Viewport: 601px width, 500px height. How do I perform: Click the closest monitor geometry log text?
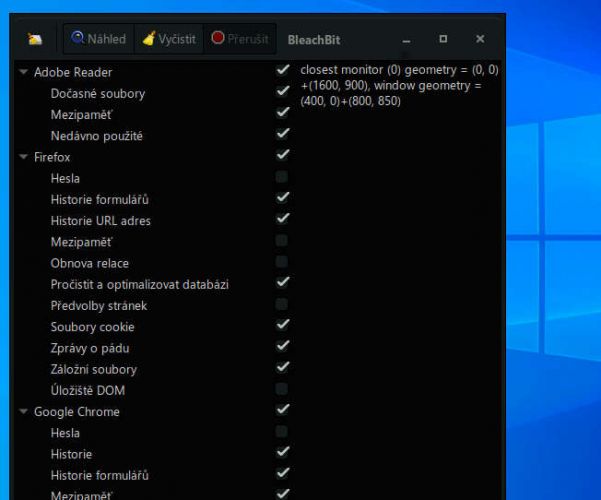[399, 86]
